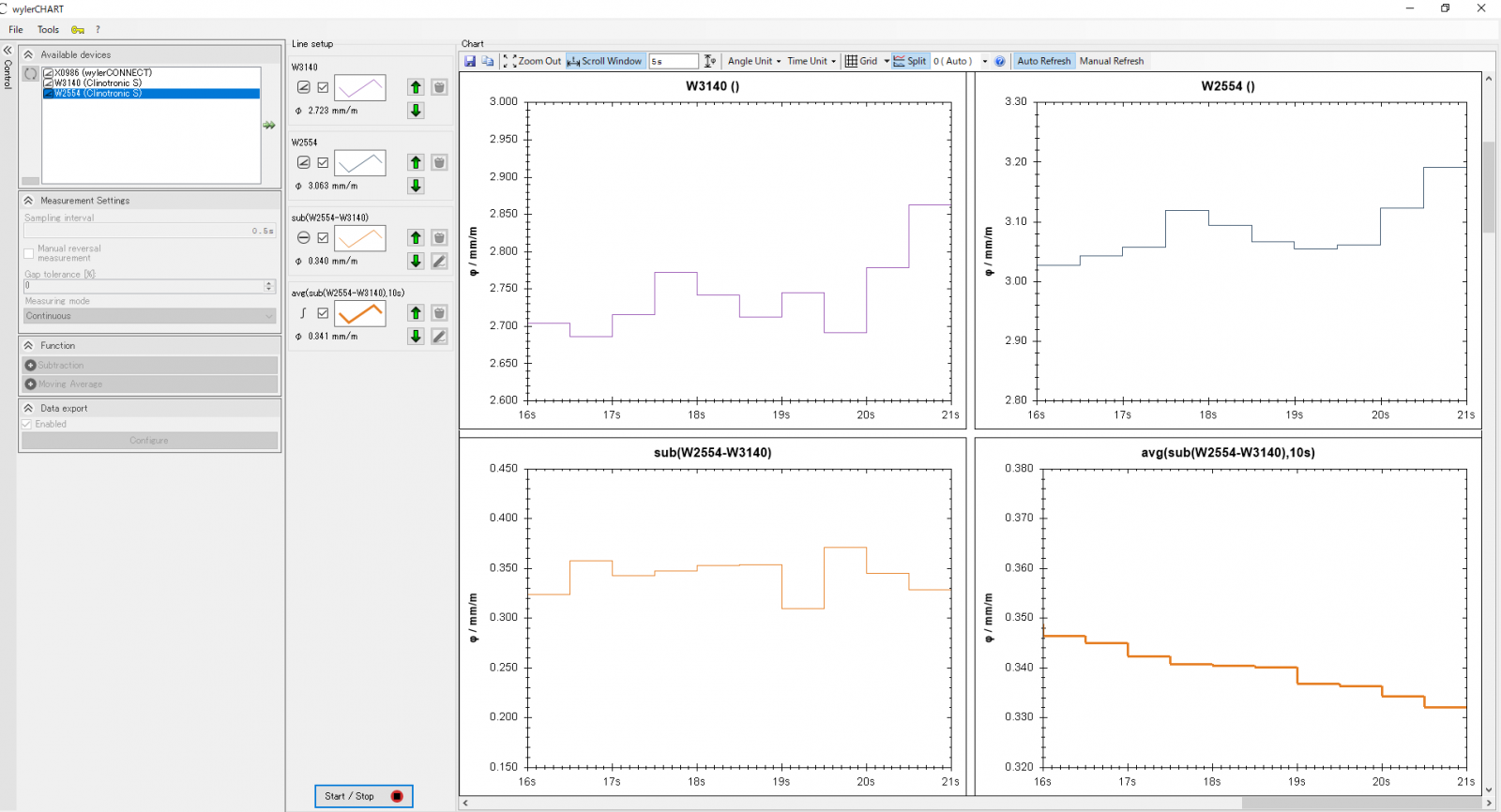The width and height of the screenshot is (1501, 812).
Task: Click the blue help icon in chart toolbar
Action: click(1000, 61)
